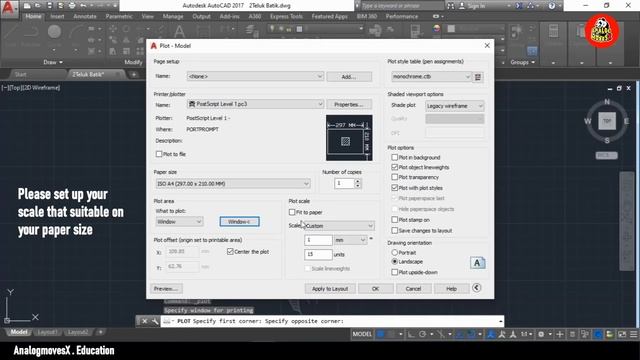Viewport: 640px width, 360px height.
Task: Switch to the Start file tab
Action: [20, 74]
